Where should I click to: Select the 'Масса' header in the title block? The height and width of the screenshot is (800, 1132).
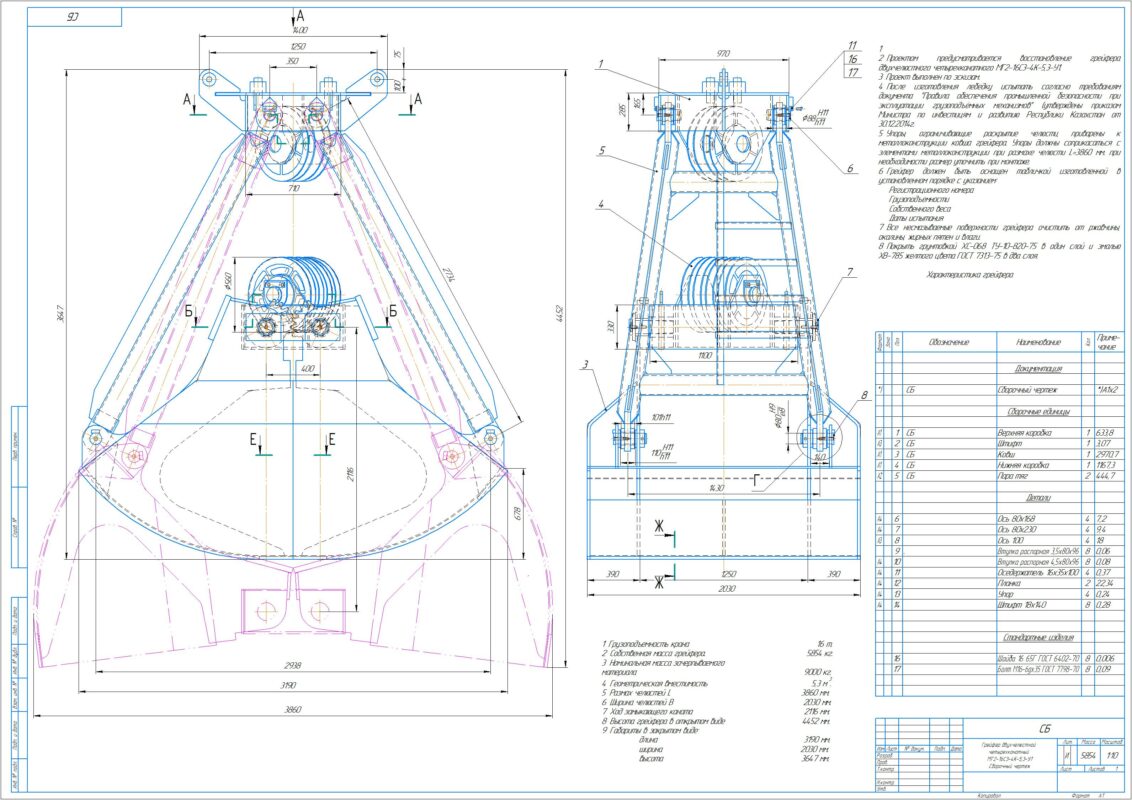click(1089, 742)
